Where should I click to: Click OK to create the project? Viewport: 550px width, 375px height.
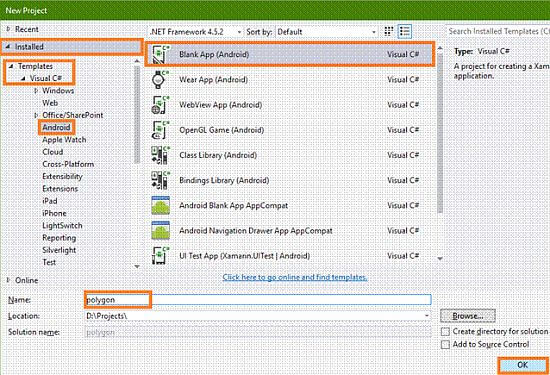(x=523, y=365)
